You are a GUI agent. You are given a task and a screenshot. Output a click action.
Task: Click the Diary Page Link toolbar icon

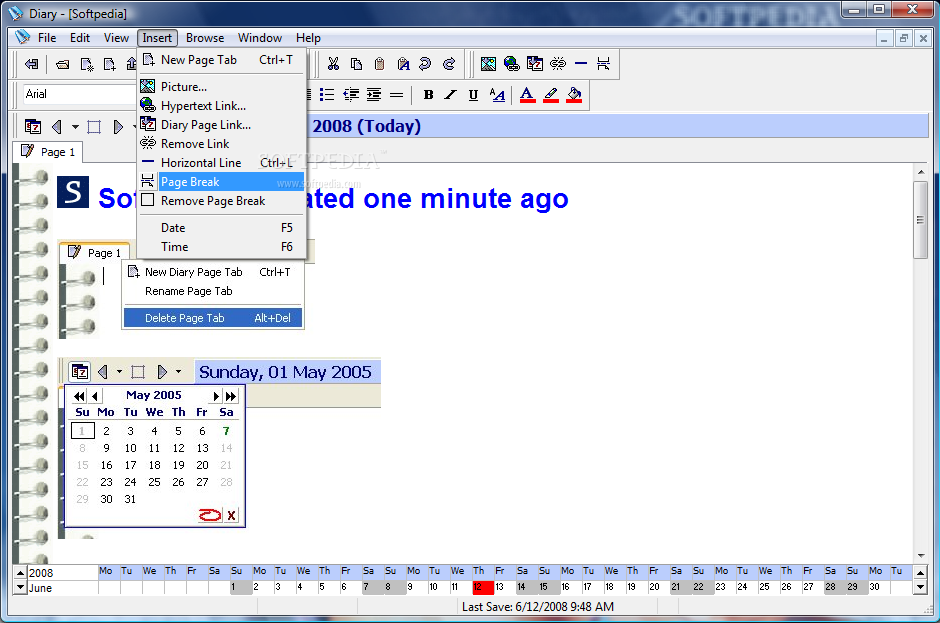pyautogui.click(x=535, y=64)
